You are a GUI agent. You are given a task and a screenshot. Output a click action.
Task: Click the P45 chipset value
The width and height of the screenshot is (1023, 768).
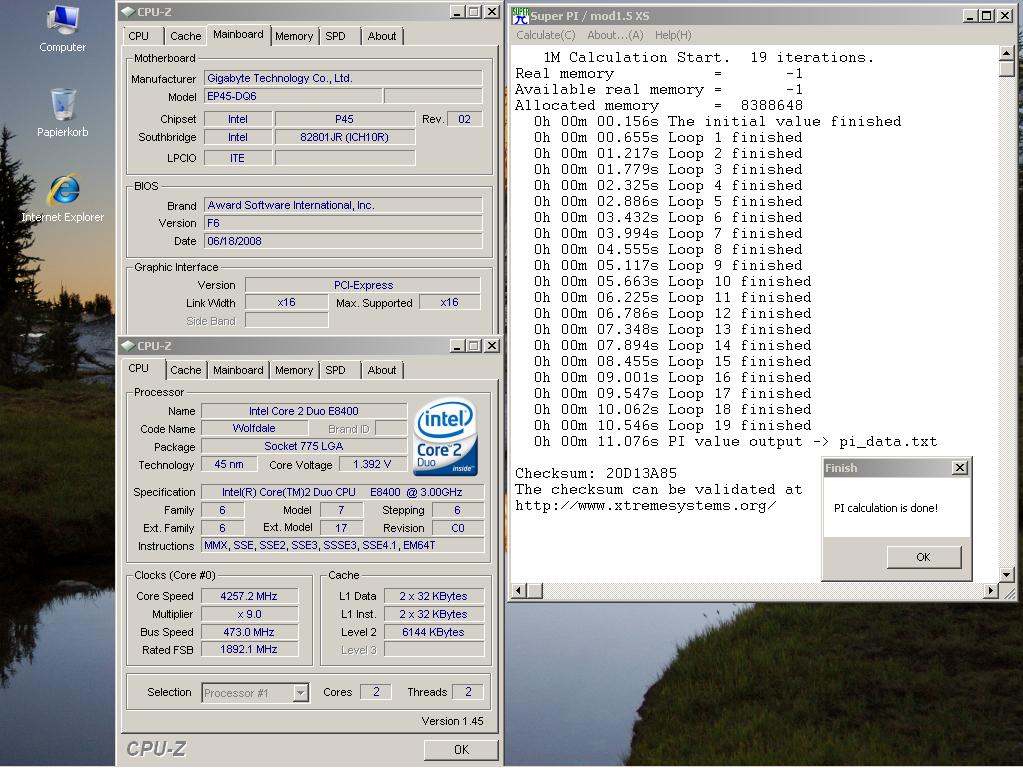(x=344, y=119)
